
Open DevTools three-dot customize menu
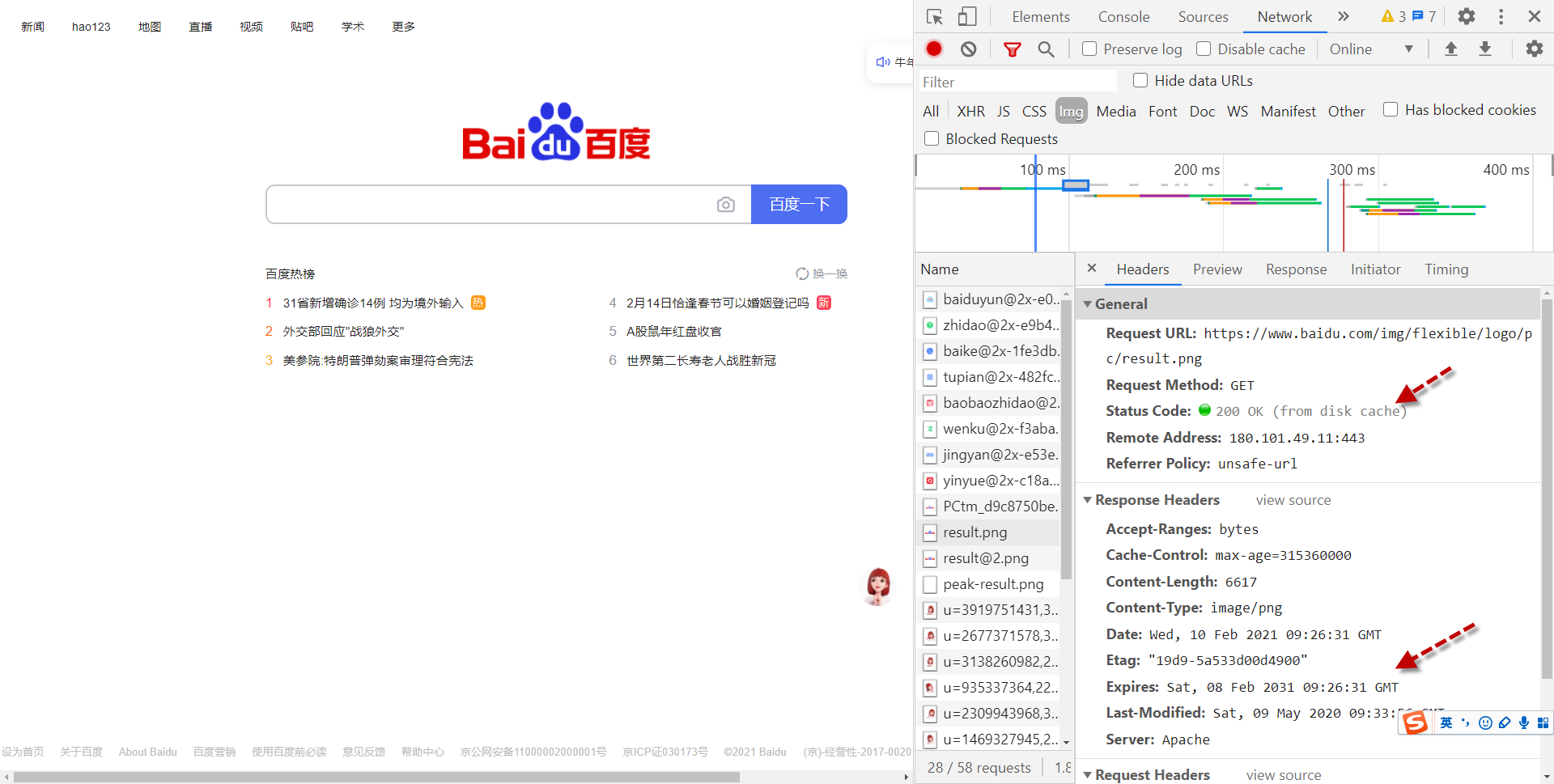click(x=1501, y=16)
